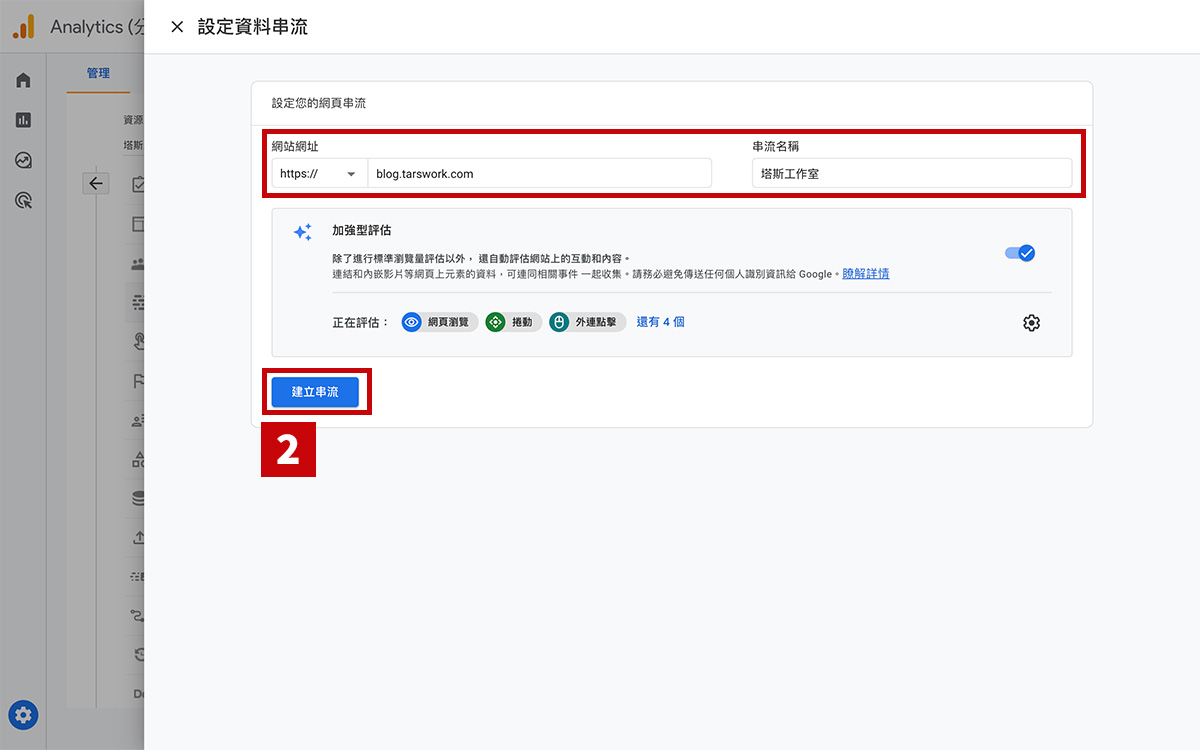Click the back arrow in admin column
The width and height of the screenshot is (1200, 750).
96,183
